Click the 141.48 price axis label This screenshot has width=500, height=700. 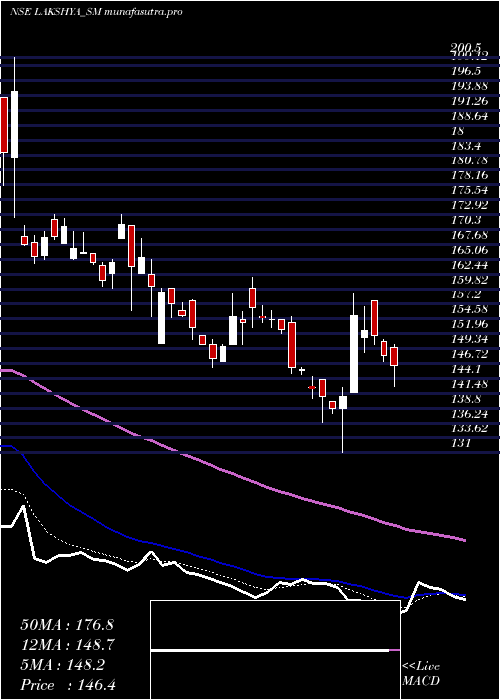pyautogui.click(x=470, y=384)
